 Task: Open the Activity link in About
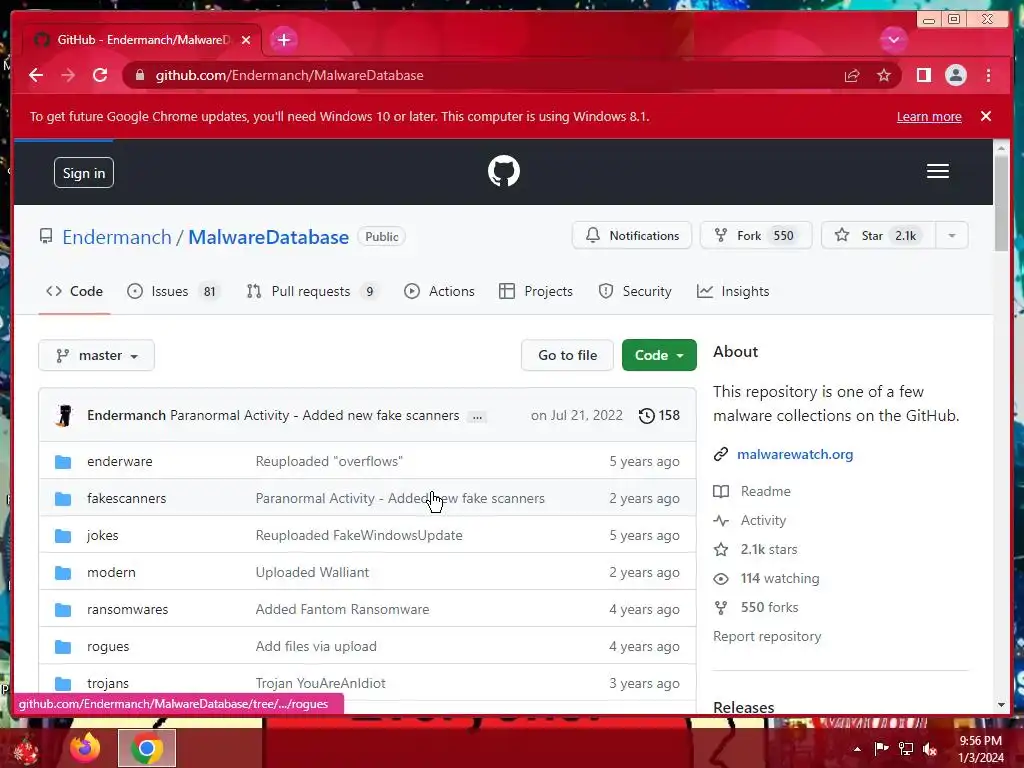pyautogui.click(x=763, y=520)
